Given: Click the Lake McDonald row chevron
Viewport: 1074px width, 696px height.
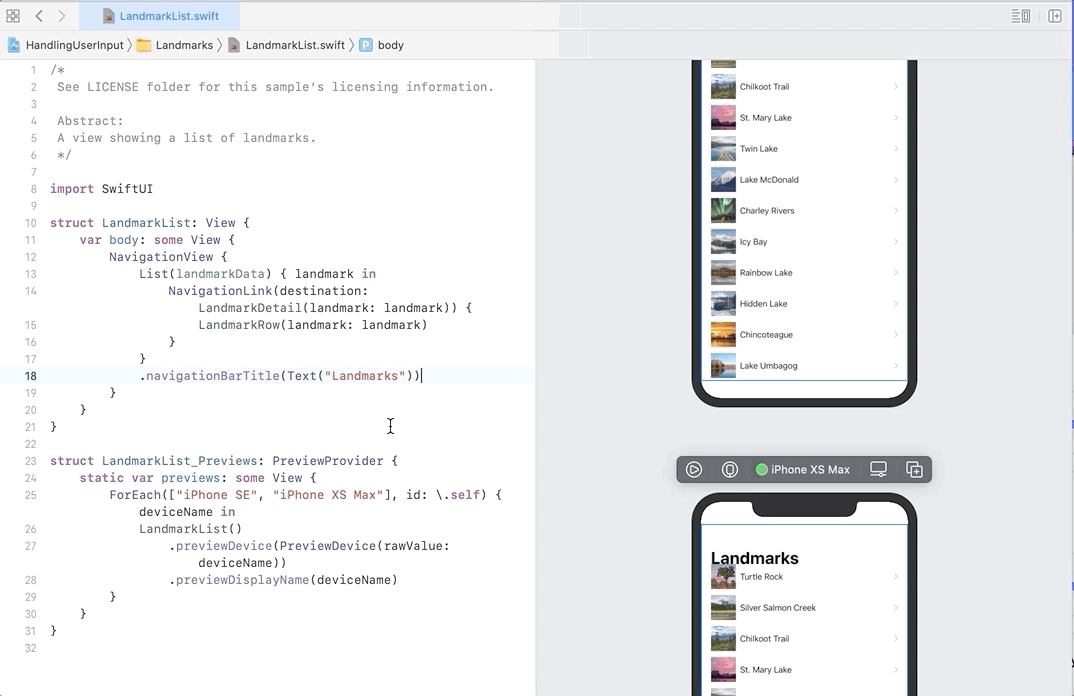Looking at the screenshot, I should coord(896,179).
